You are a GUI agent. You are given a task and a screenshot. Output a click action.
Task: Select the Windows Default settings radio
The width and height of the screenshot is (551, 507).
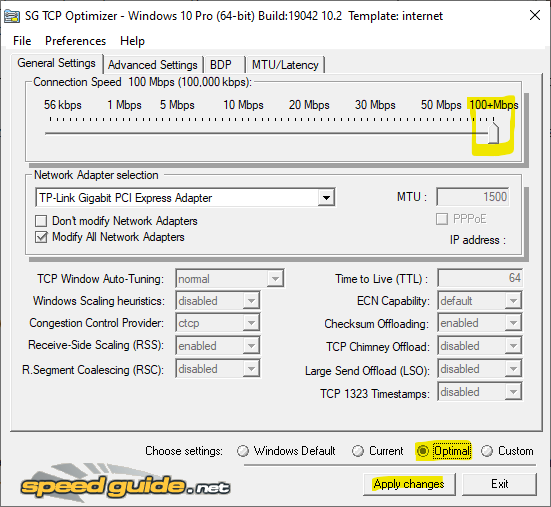click(x=243, y=451)
